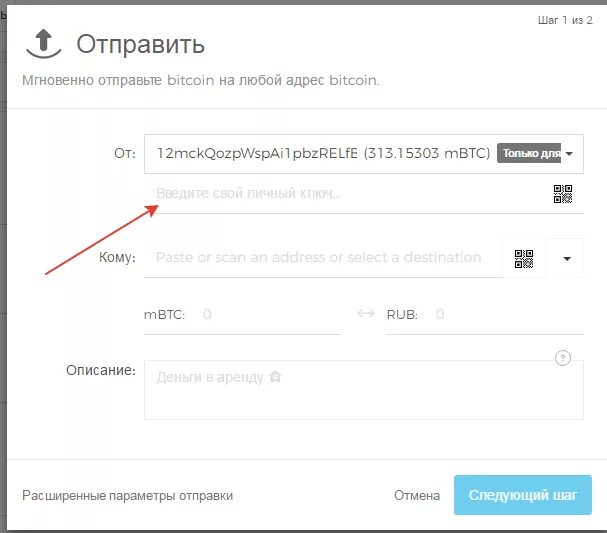Open the recipient destination dropdown
Screen dimensions: 607x533
tap(567, 259)
